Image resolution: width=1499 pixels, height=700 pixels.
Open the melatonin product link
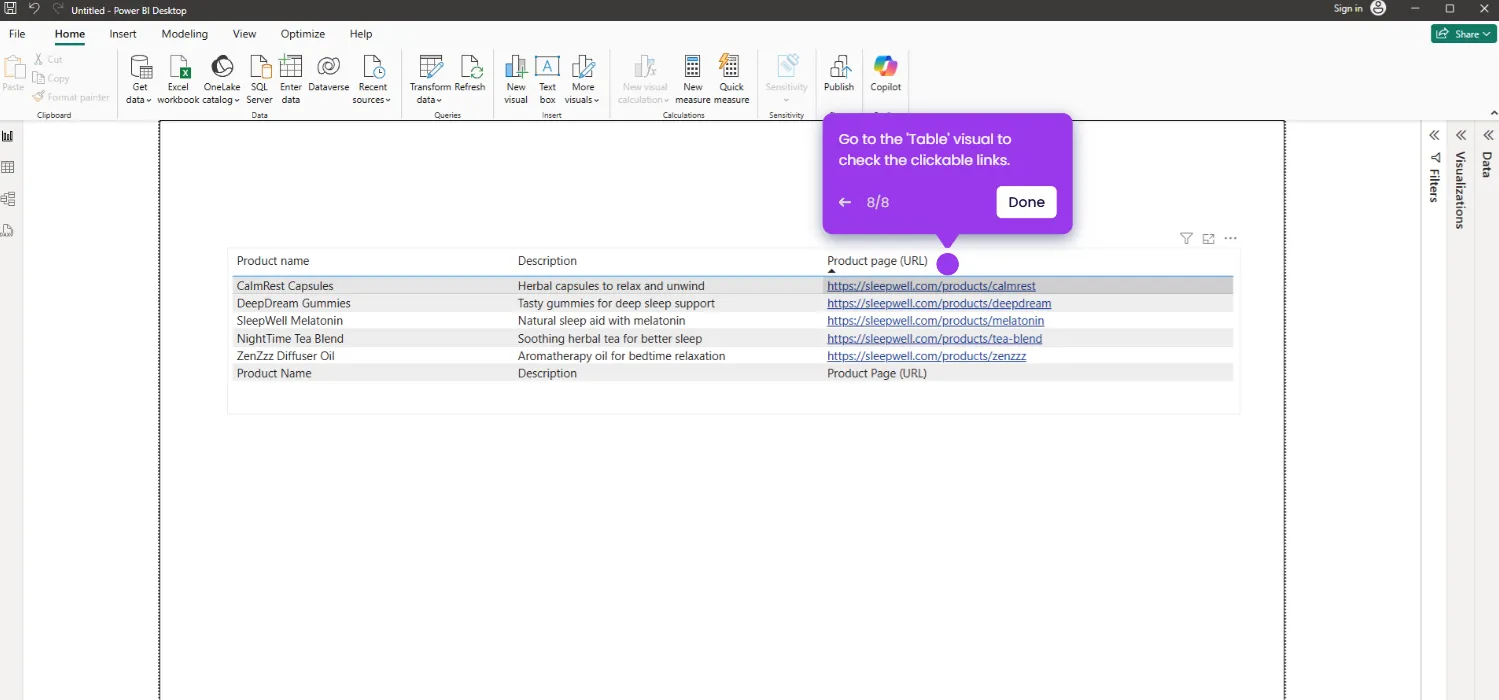(935, 321)
